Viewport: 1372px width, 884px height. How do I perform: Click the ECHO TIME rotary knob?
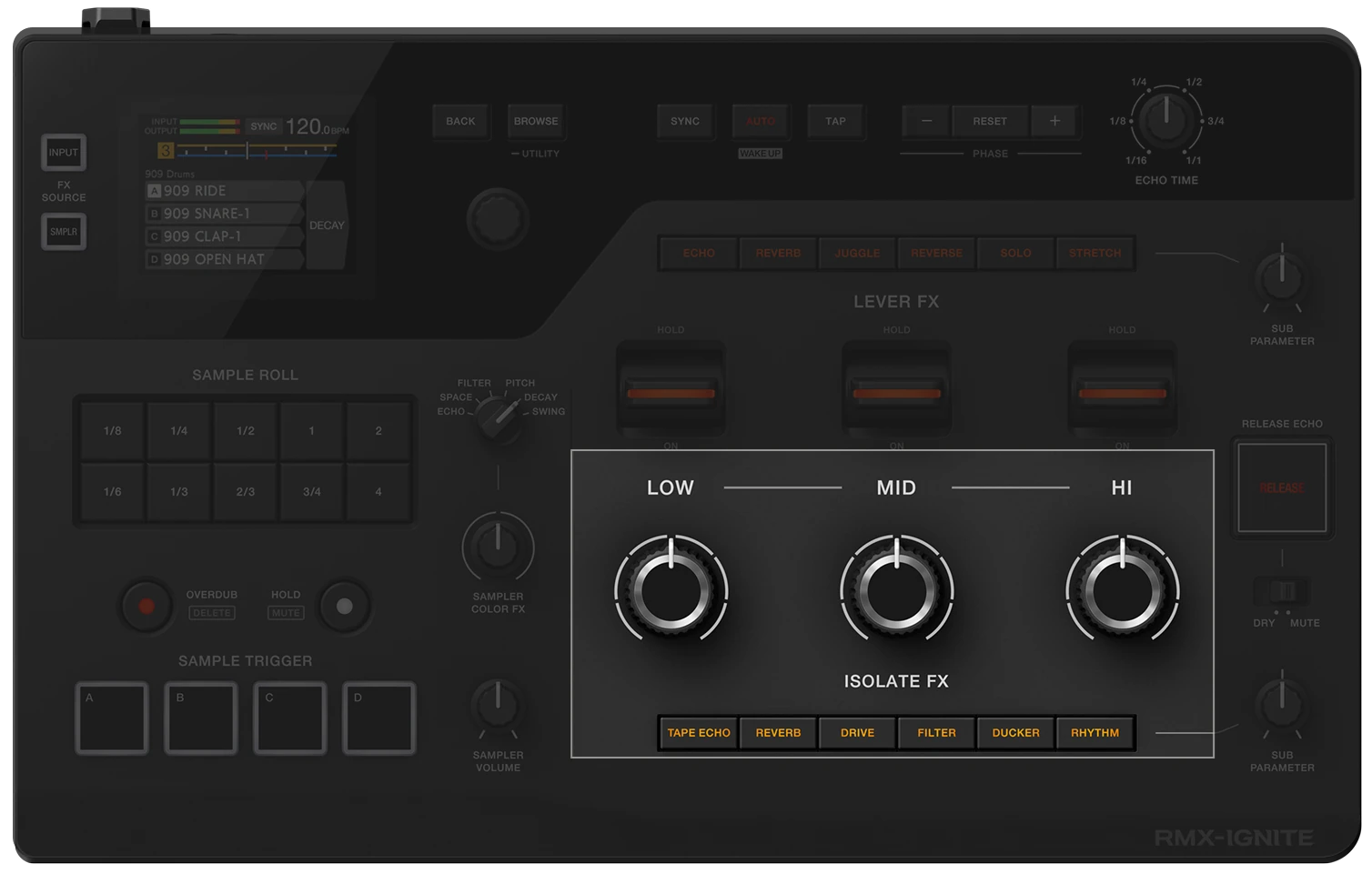[1165, 120]
